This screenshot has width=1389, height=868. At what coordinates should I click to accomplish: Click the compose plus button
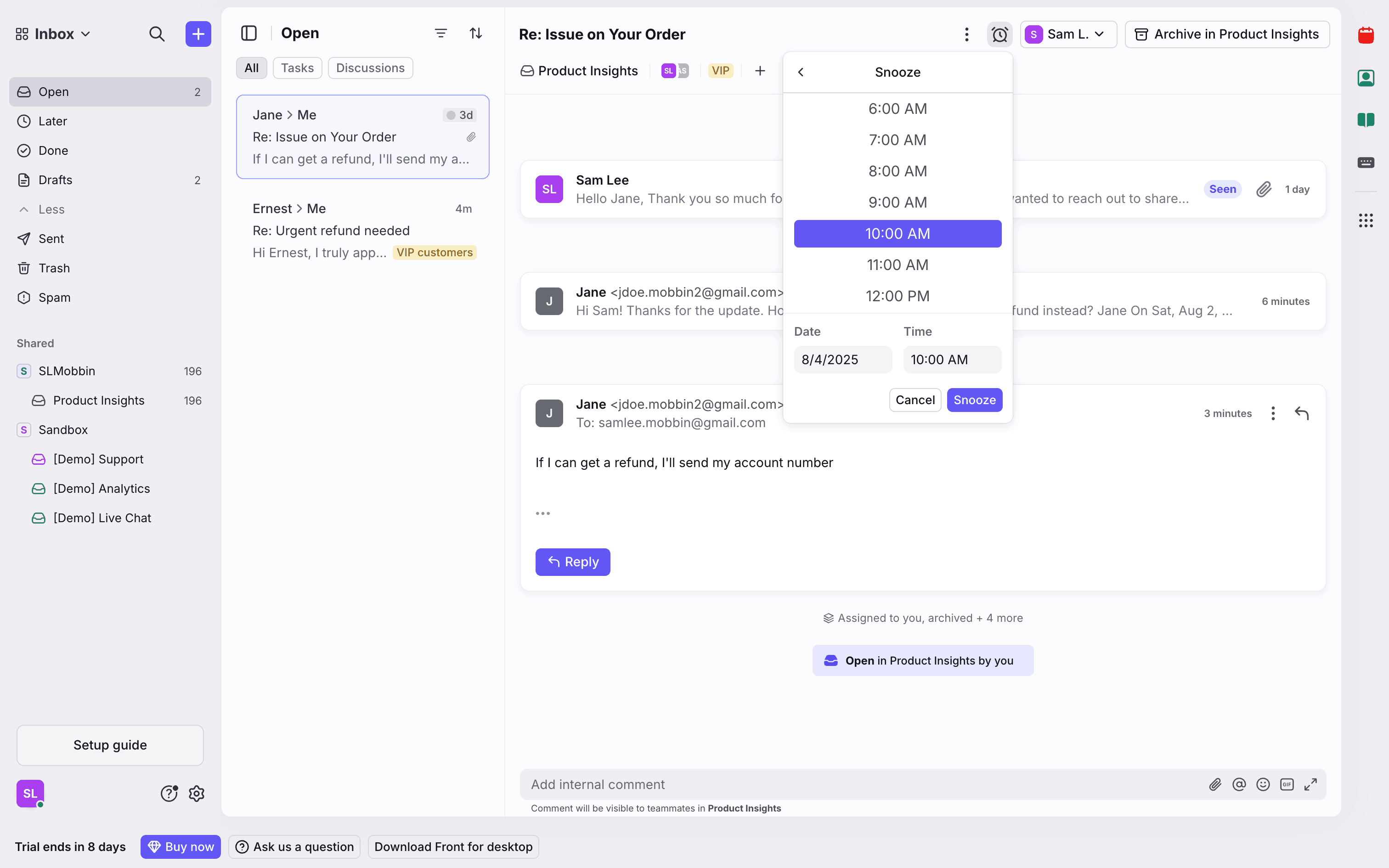tap(198, 34)
